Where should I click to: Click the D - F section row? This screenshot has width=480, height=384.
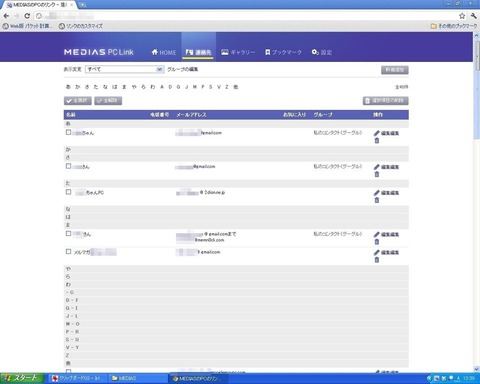click(236, 300)
